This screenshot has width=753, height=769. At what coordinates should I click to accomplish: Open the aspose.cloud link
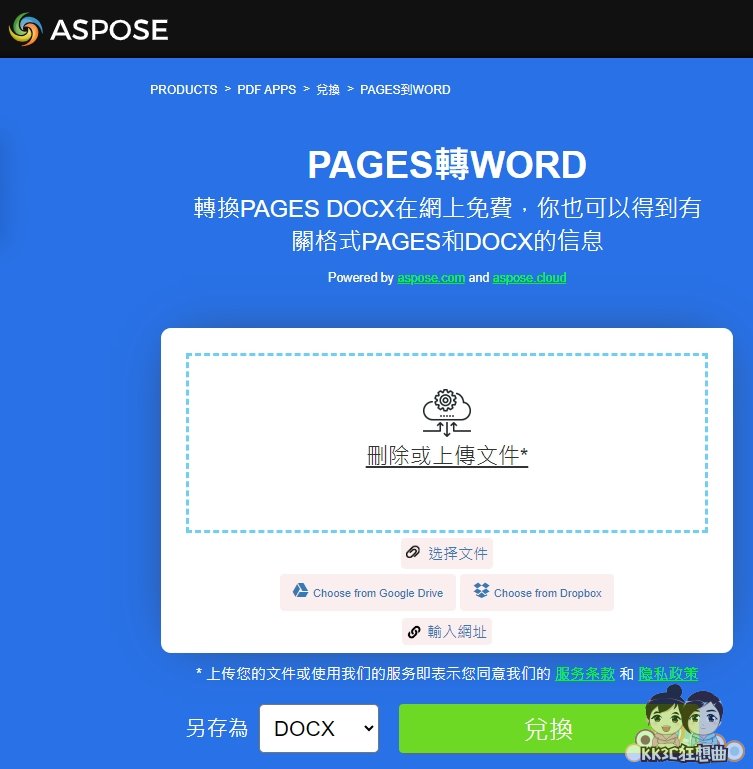(529, 278)
